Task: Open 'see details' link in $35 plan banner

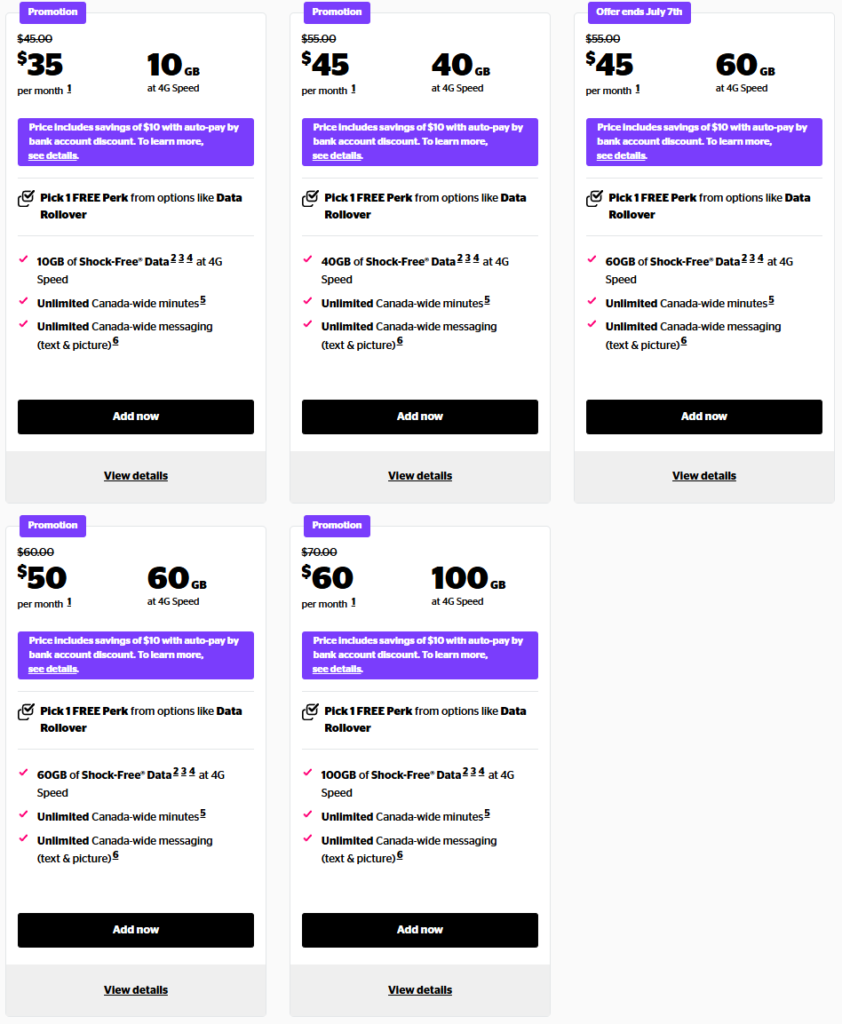Action: coord(53,156)
